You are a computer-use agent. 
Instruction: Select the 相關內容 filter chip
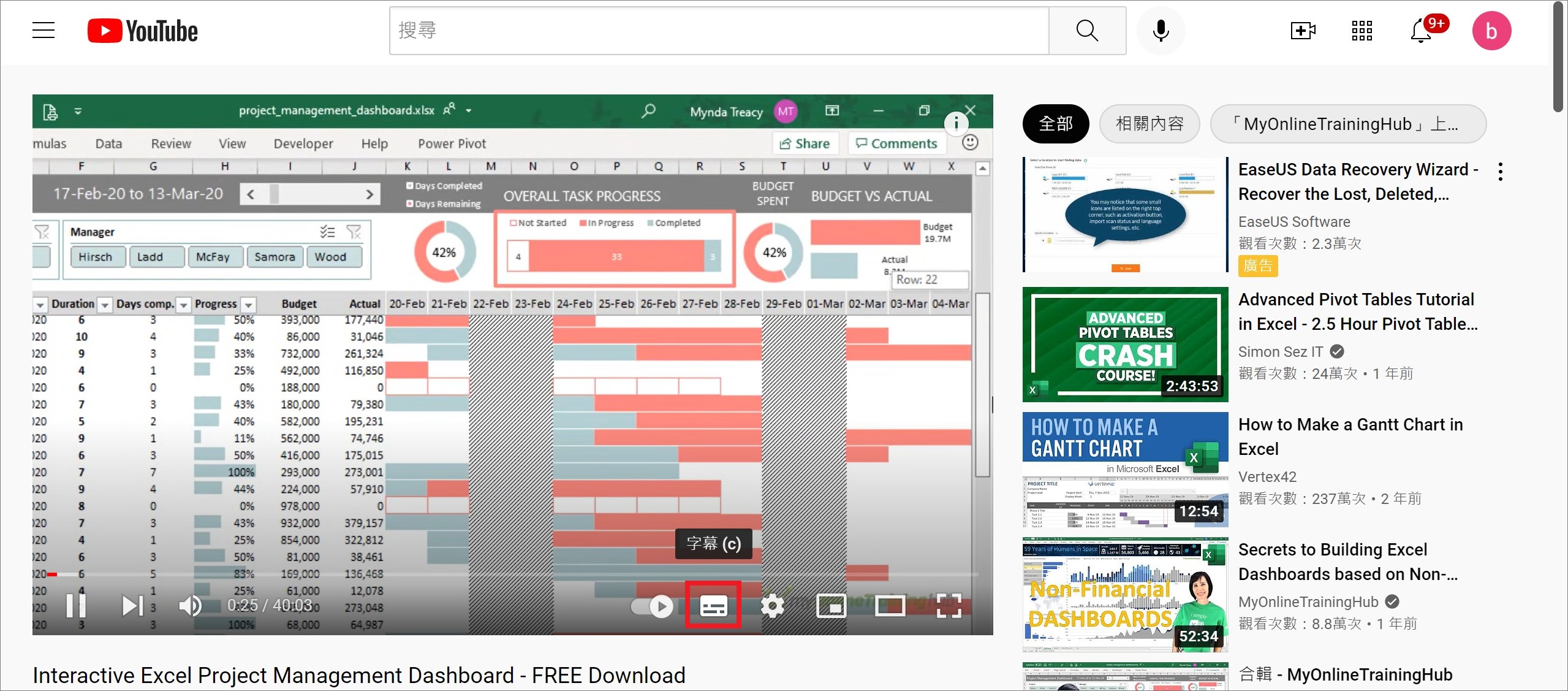pos(1149,124)
